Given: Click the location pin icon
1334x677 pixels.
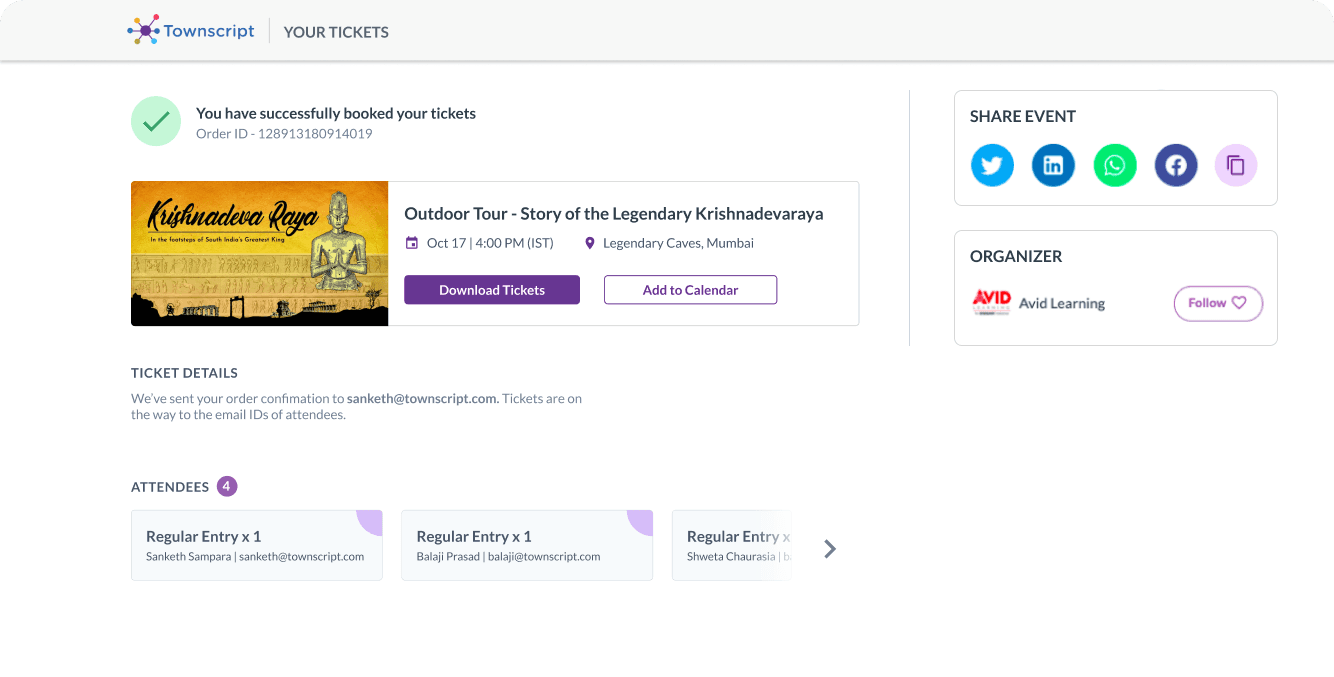Looking at the screenshot, I should (x=590, y=243).
